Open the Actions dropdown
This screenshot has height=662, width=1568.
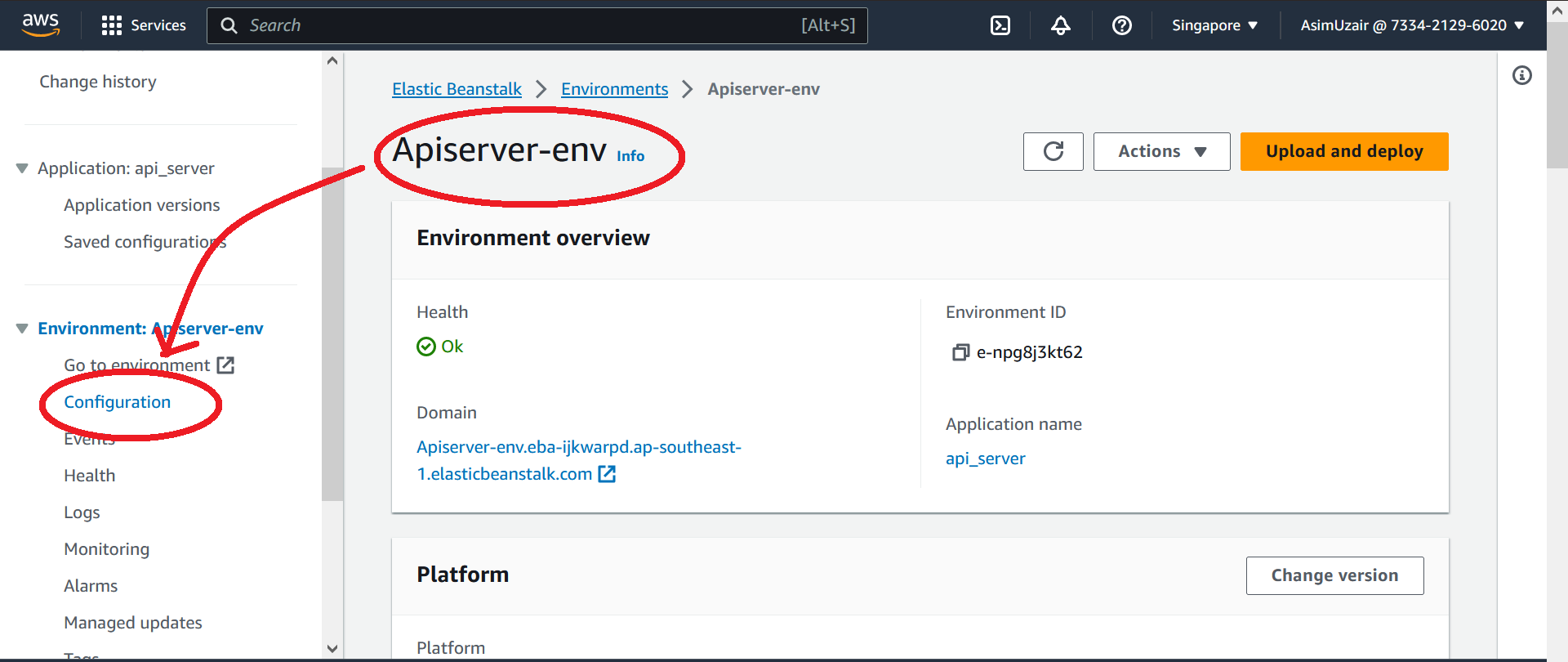click(x=1162, y=151)
